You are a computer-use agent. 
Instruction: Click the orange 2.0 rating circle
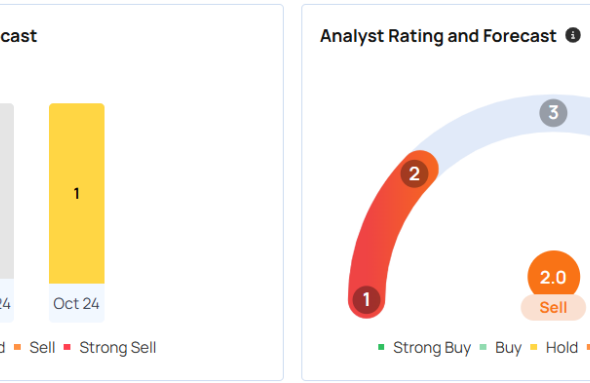point(554,276)
